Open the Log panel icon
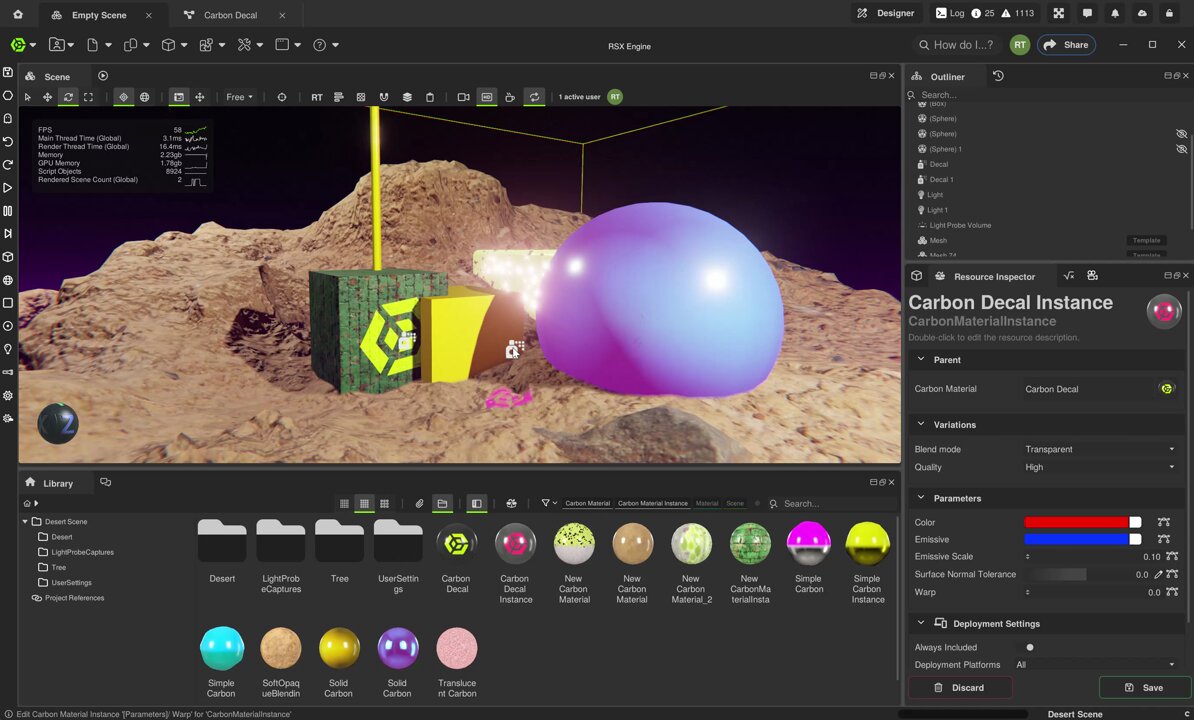Image resolution: width=1194 pixels, height=720 pixels. point(941,13)
